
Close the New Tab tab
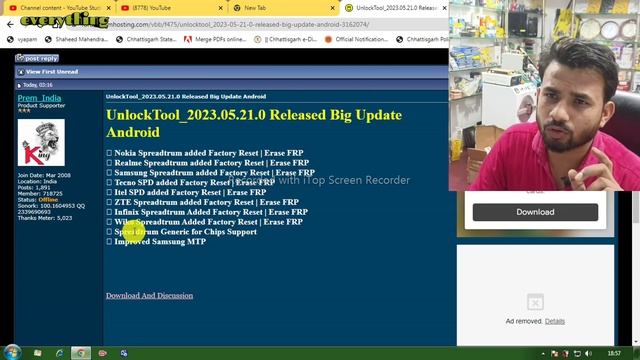click(332, 8)
